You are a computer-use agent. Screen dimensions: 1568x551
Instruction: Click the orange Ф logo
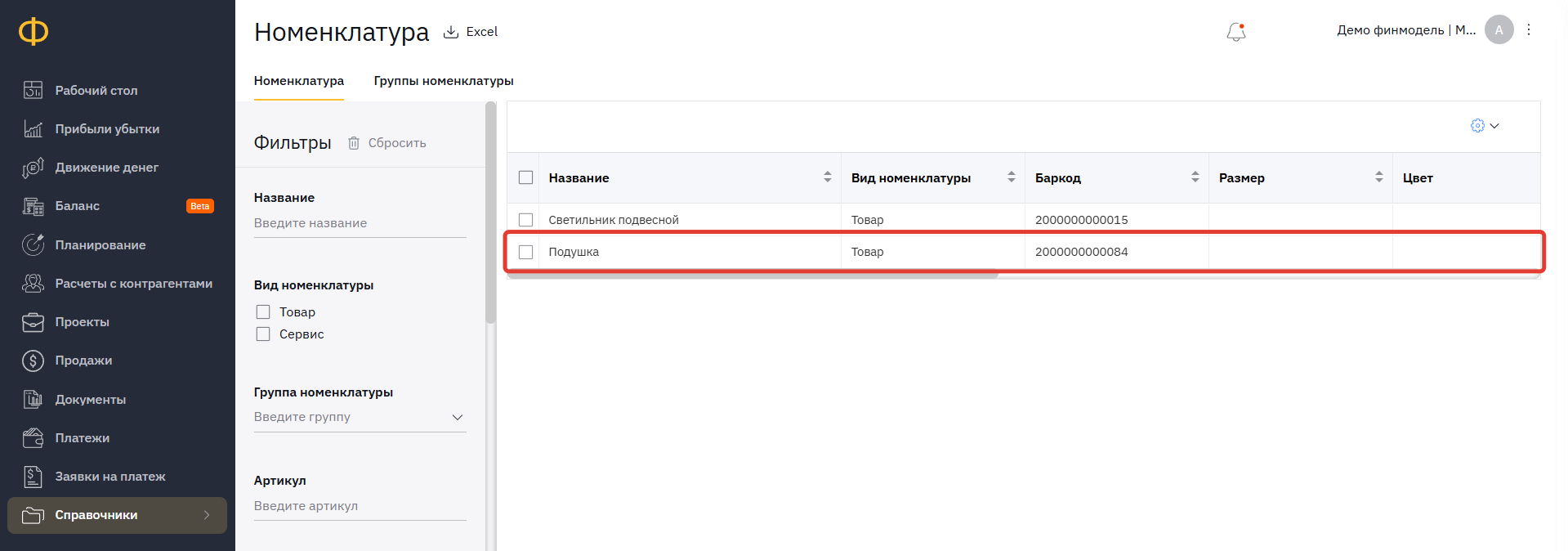pos(34,32)
